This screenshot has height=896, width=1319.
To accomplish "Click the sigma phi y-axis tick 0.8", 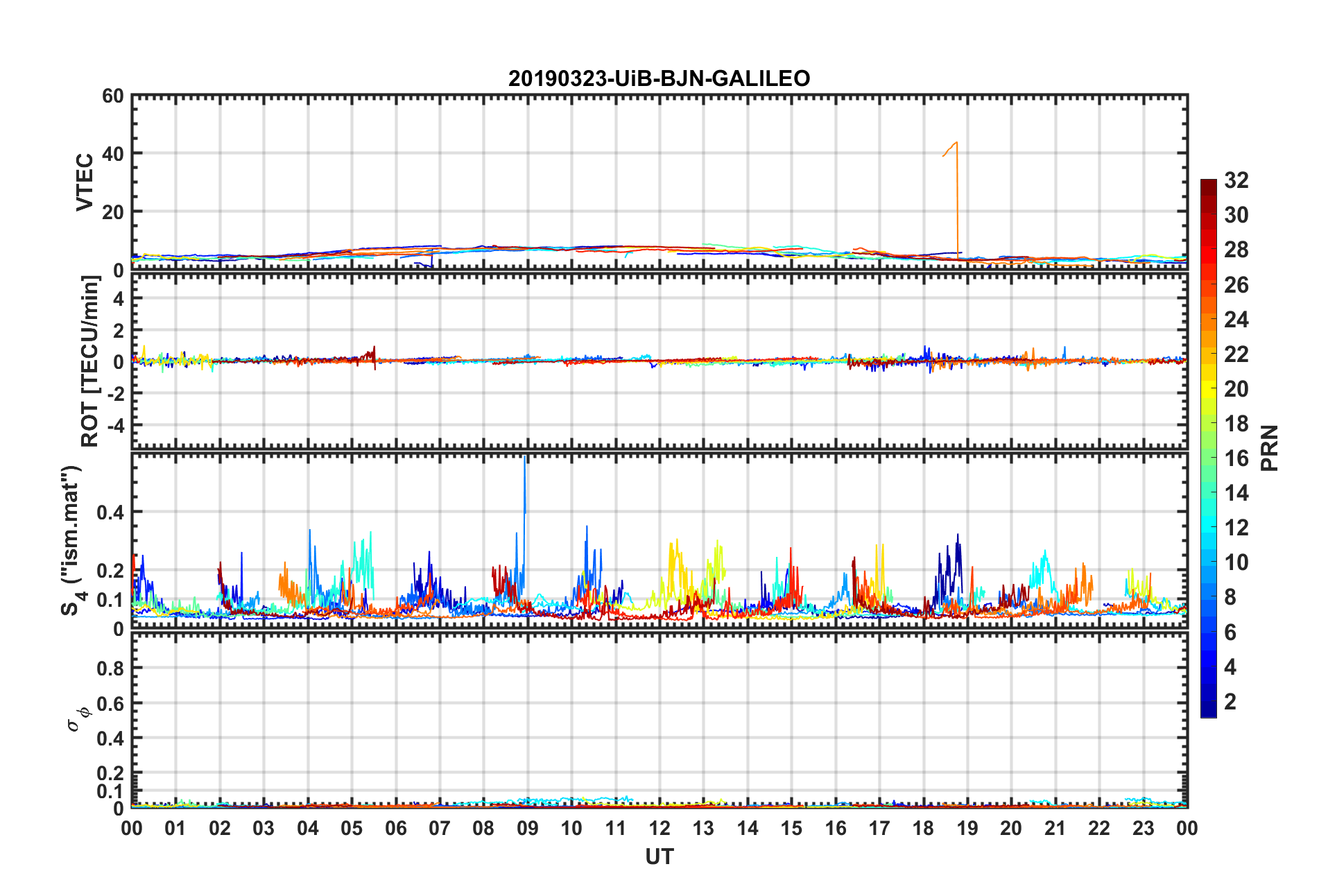I will click(x=110, y=669).
